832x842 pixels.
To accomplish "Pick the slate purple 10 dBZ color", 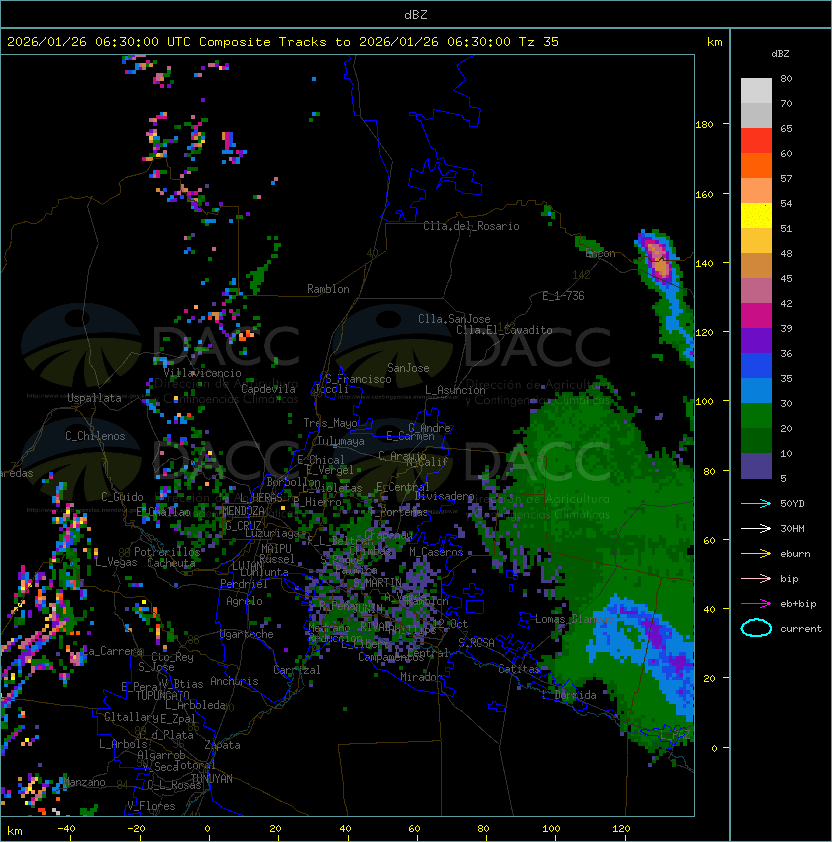I will [x=756, y=465].
